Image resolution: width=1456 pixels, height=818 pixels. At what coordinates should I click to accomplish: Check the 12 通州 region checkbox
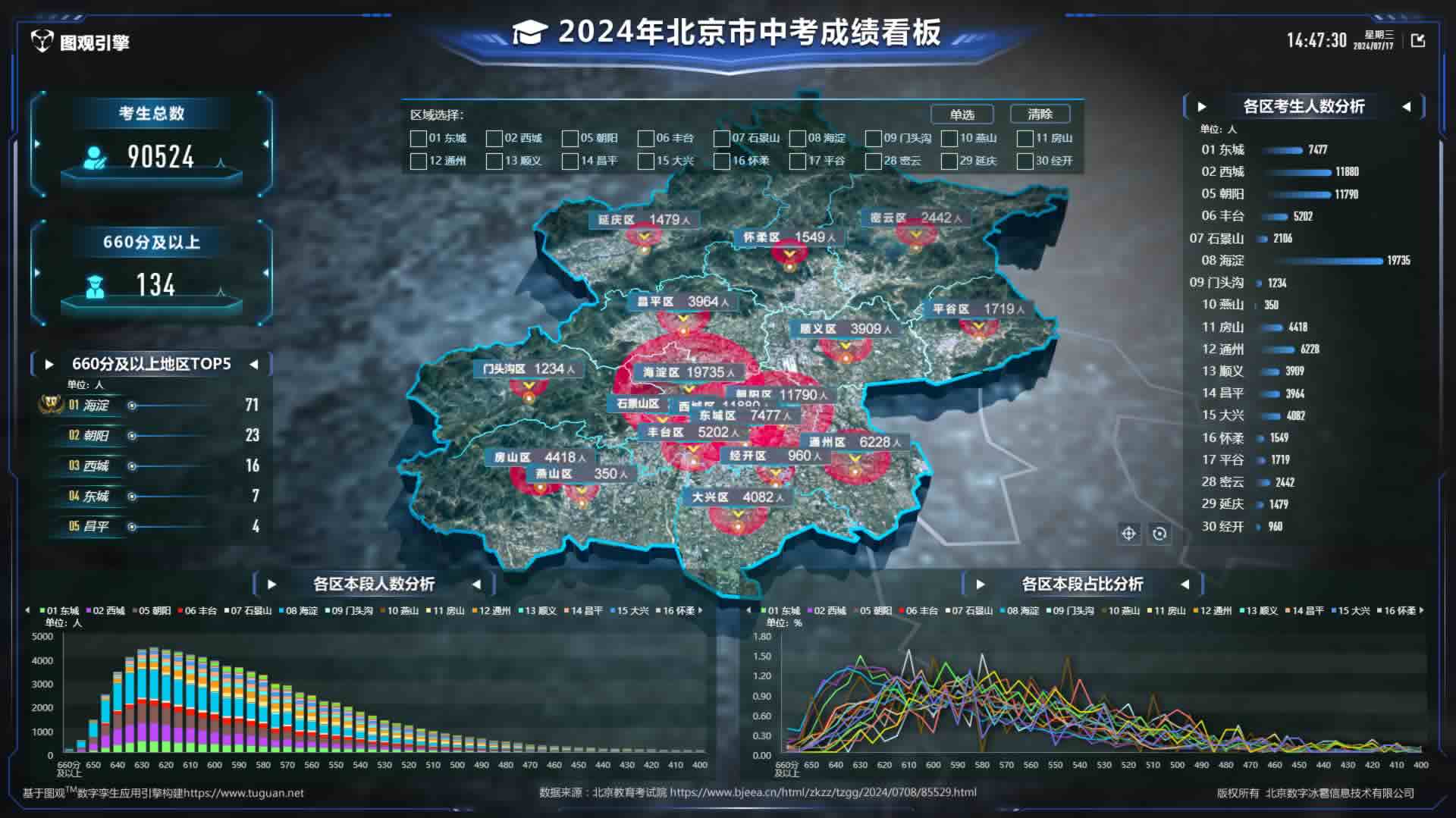click(x=418, y=161)
